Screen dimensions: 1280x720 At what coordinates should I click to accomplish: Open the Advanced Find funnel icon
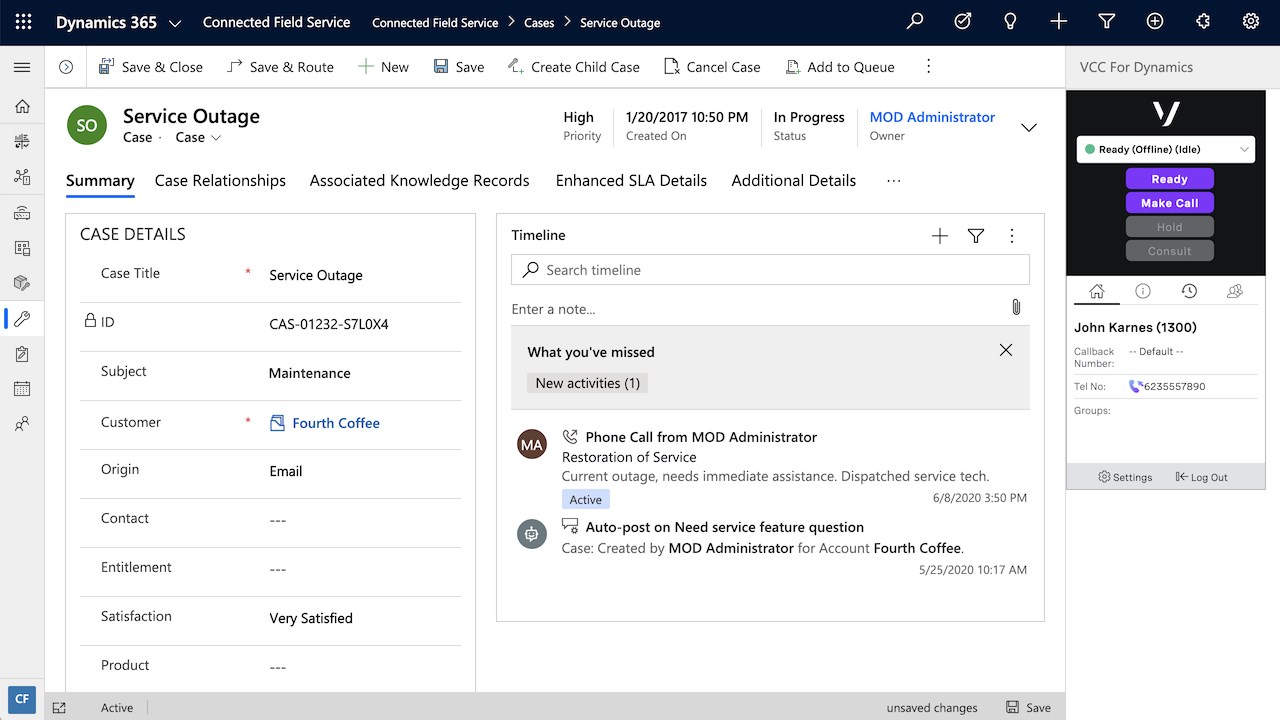point(1106,22)
